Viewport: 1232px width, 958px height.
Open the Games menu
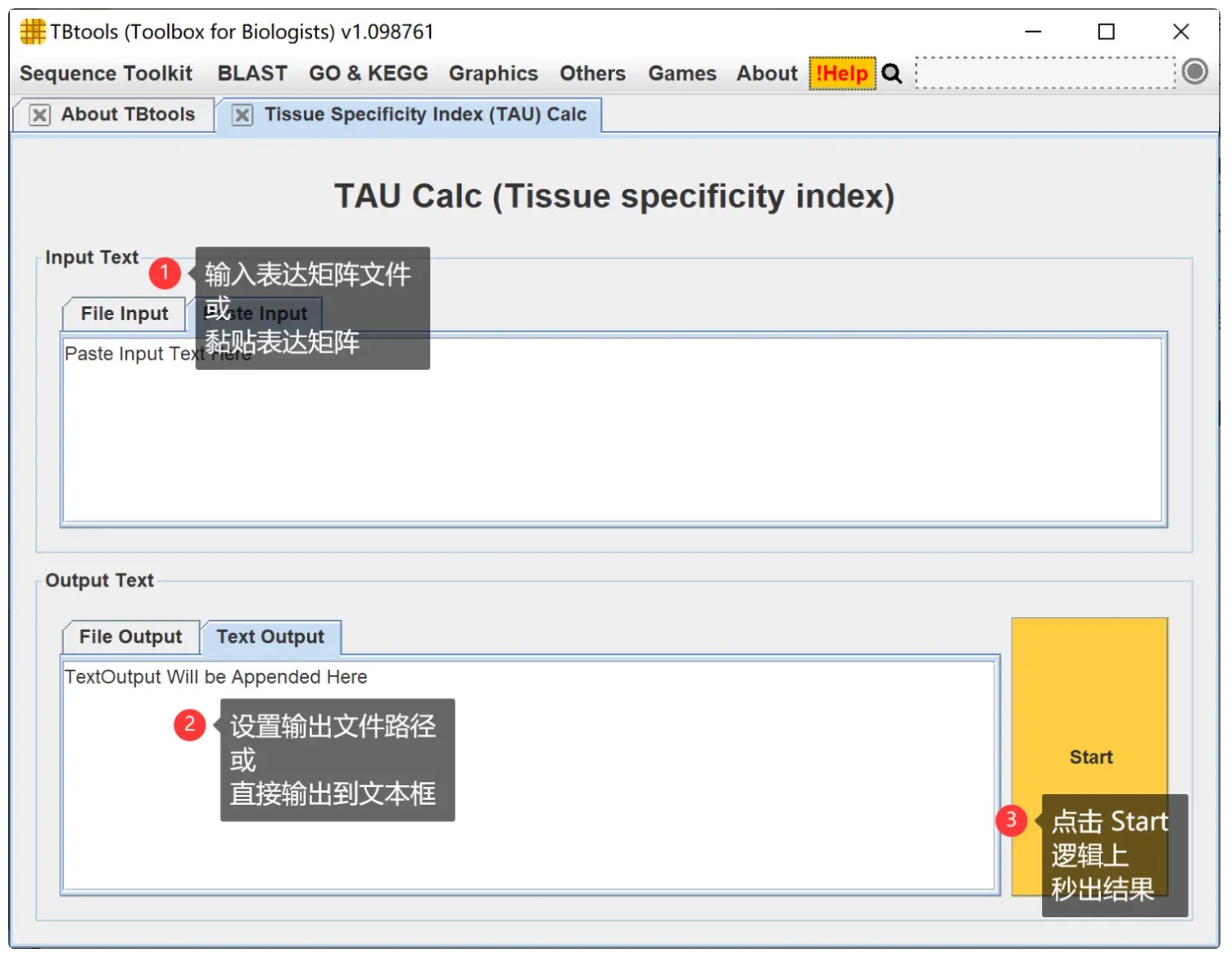[682, 74]
